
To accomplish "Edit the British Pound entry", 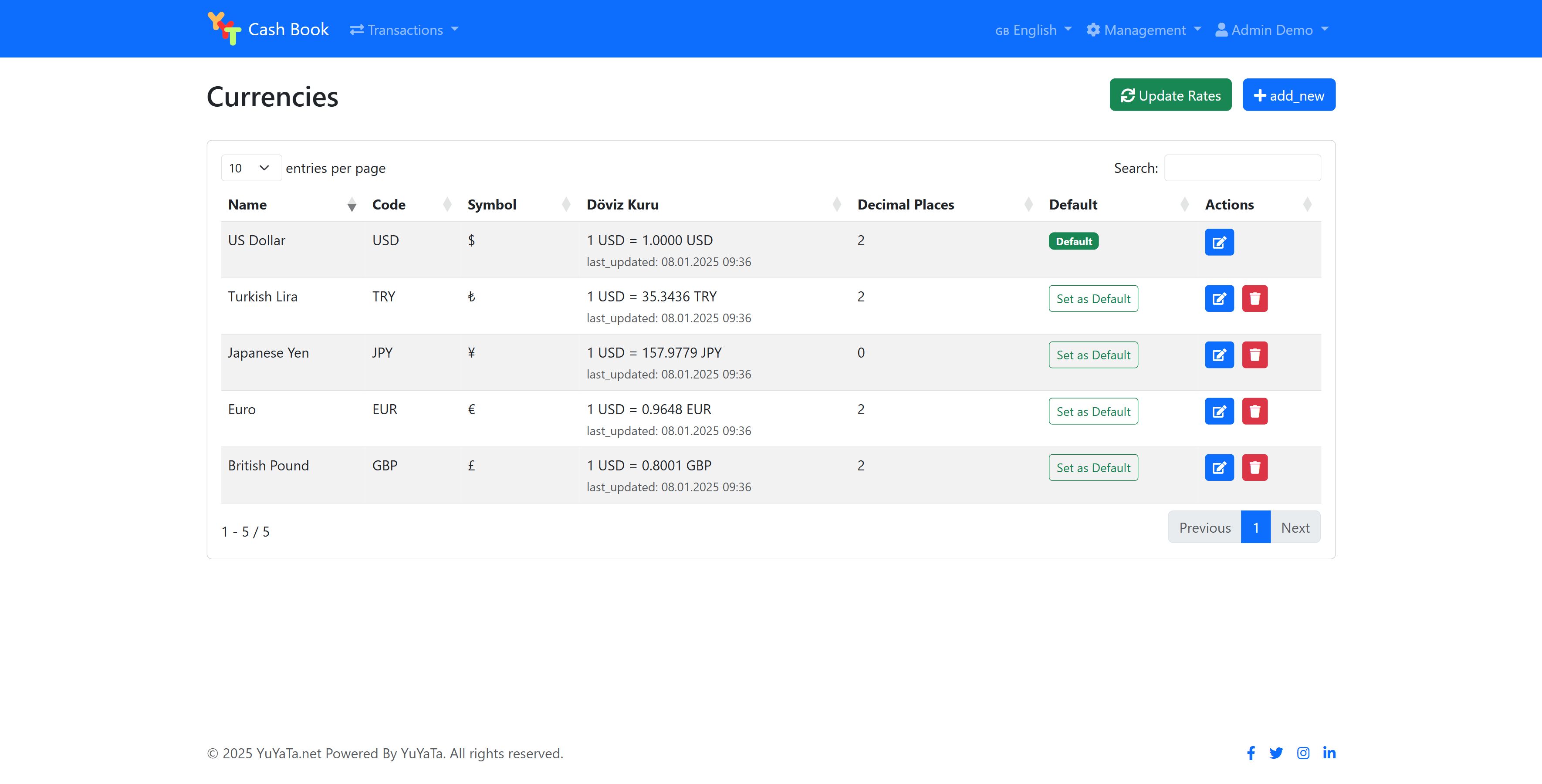I will [x=1219, y=467].
